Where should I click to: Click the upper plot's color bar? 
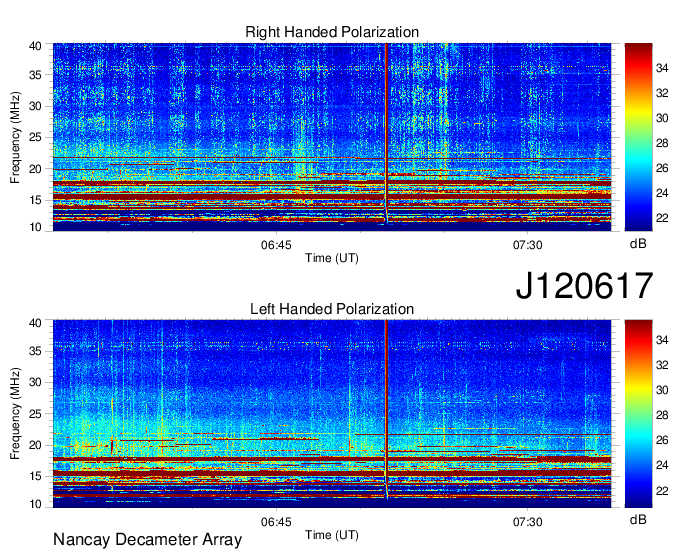pos(638,137)
